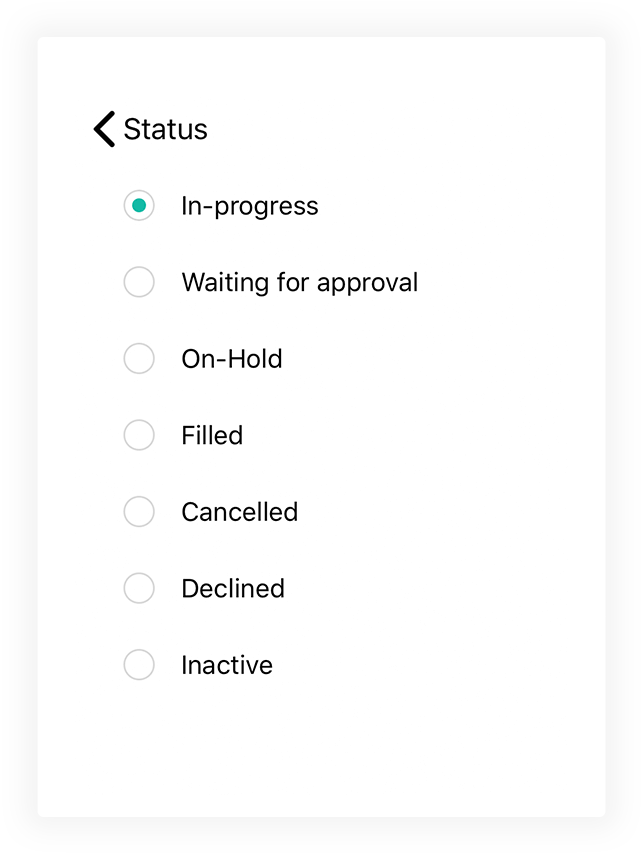Pick the On-Hold radio circle
This screenshot has width=643, height=854.
139,359
